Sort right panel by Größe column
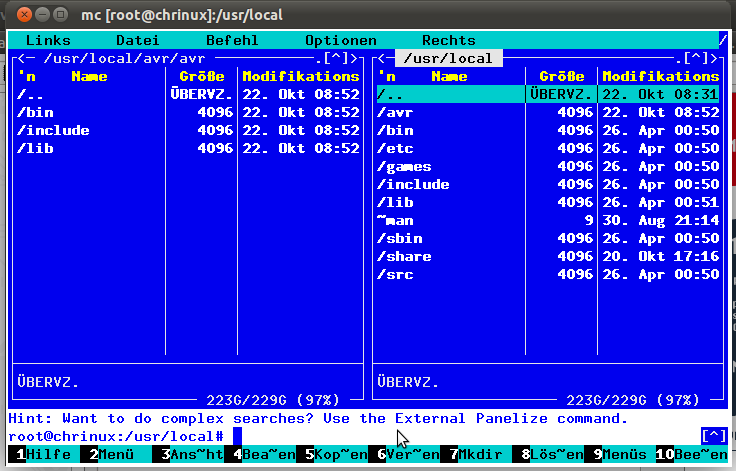 (x=562, y=76)
